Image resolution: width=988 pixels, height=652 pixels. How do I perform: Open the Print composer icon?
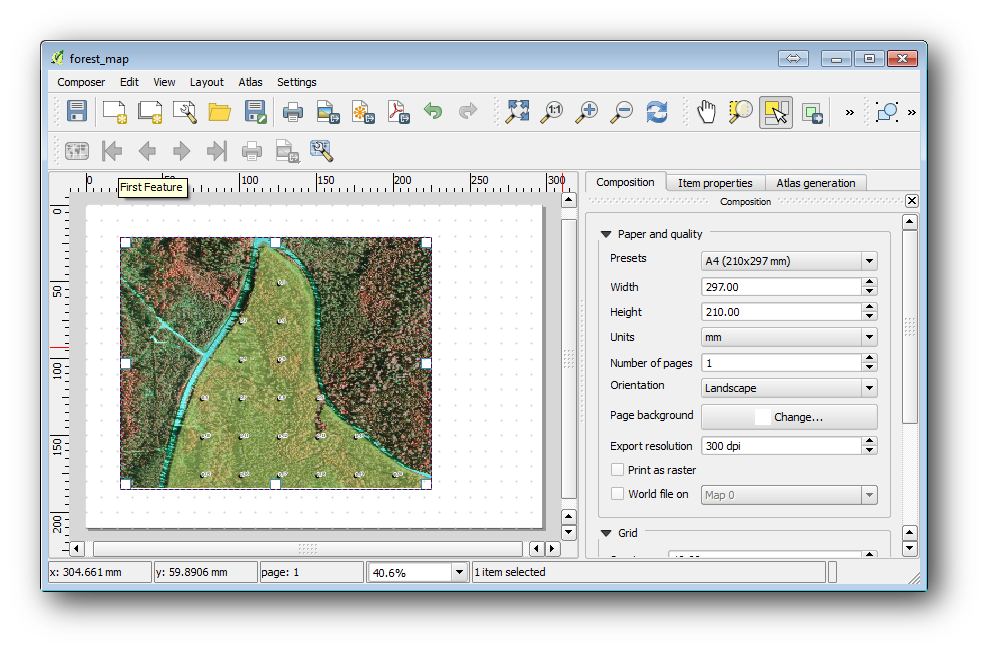(292, 112)
